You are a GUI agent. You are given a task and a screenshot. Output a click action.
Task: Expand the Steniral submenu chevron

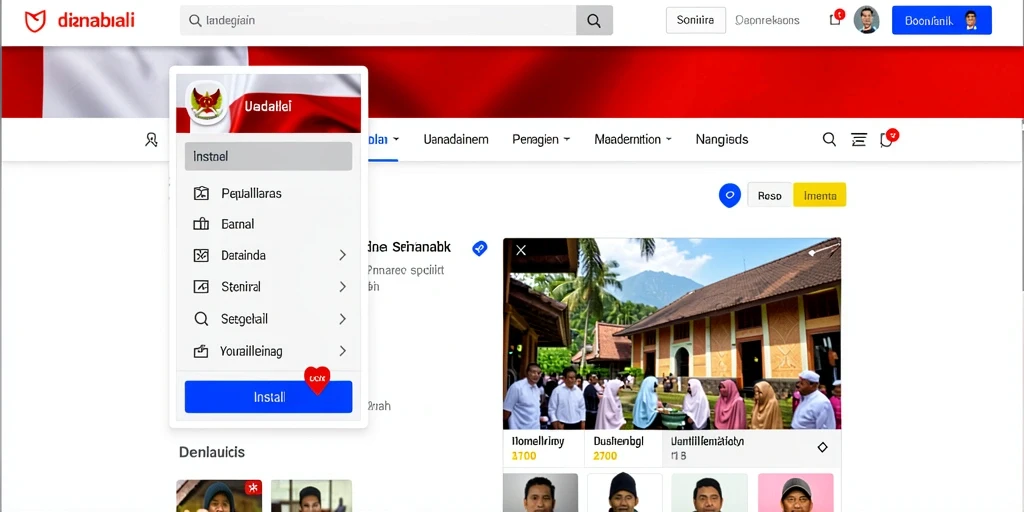point(342,287)
